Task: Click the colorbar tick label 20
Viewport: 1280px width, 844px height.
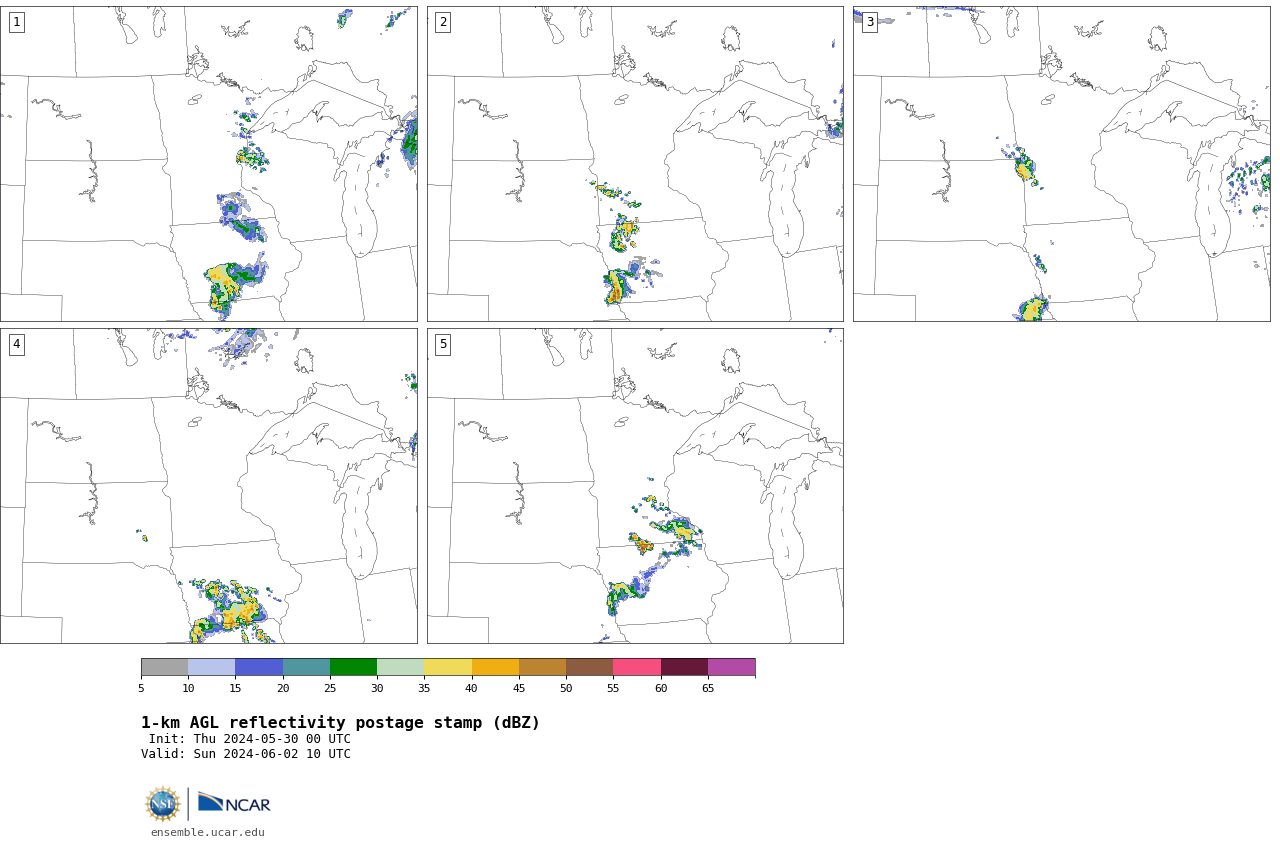Action: (283, 688)
